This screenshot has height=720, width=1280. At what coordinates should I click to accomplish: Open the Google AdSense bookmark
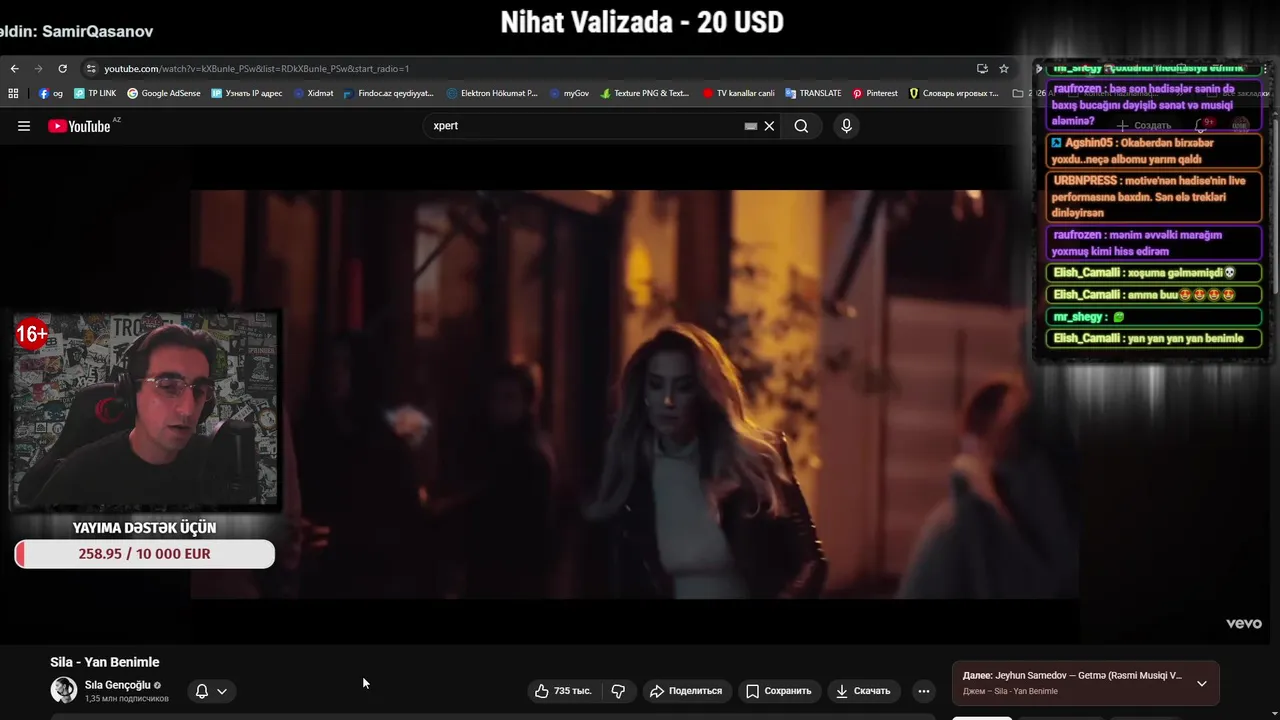[x=164, y=93]
